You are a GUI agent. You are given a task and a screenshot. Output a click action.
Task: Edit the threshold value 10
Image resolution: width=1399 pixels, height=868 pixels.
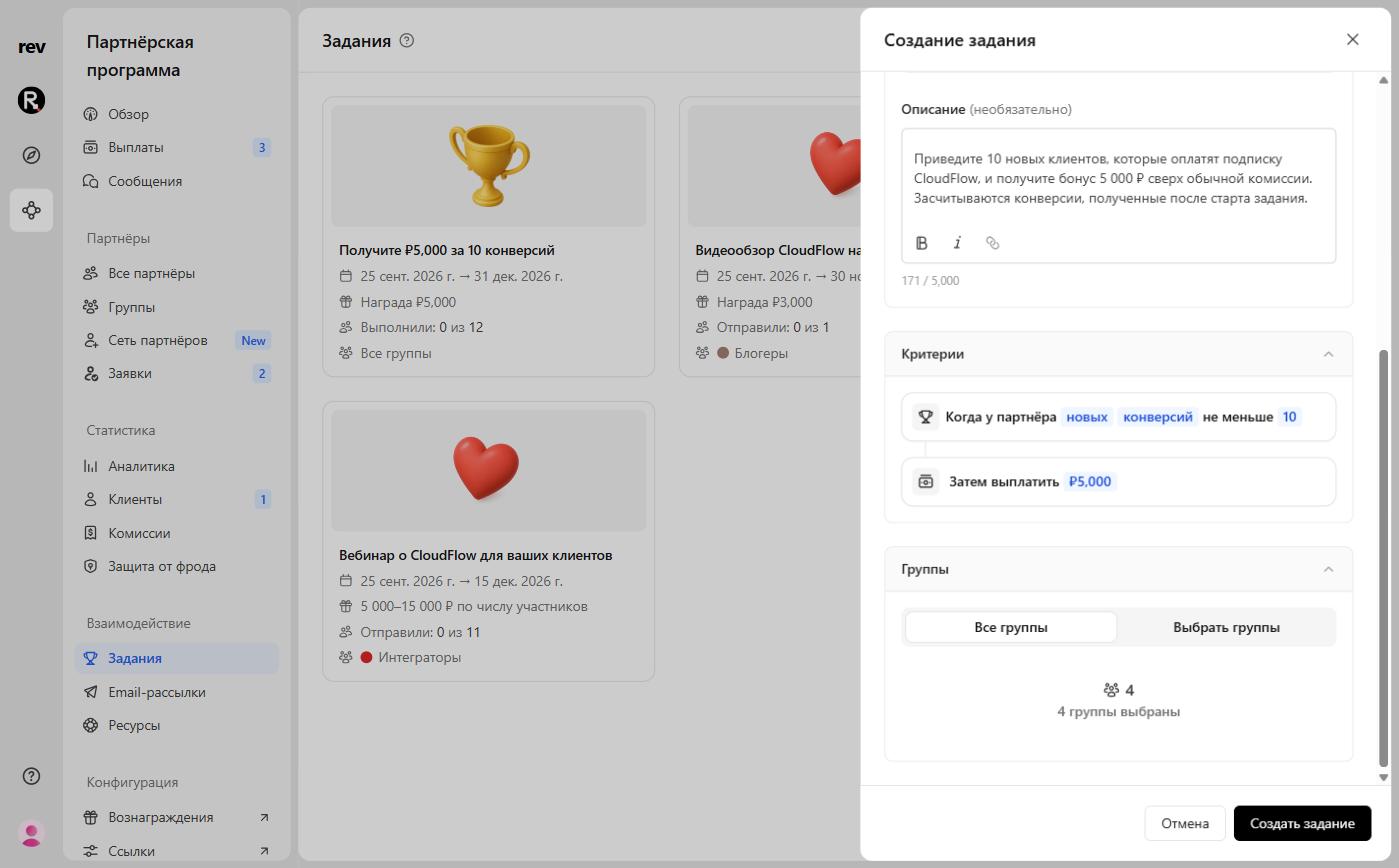pyautogui.click(x=1289, y=417)
